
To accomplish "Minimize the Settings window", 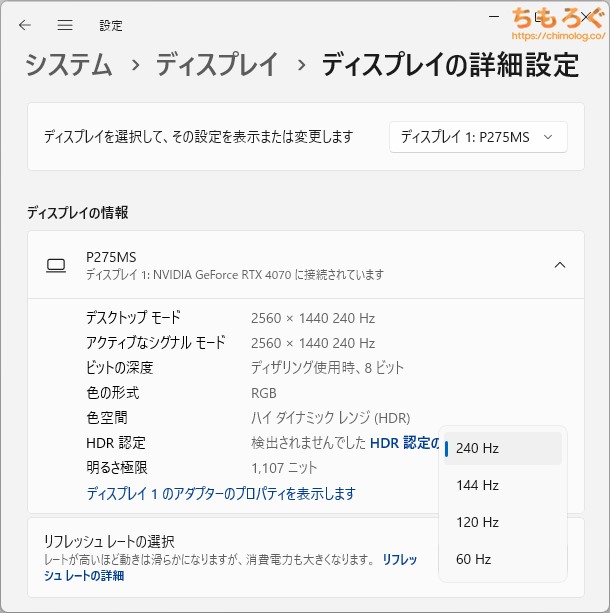I will click(x=497, y=17).
